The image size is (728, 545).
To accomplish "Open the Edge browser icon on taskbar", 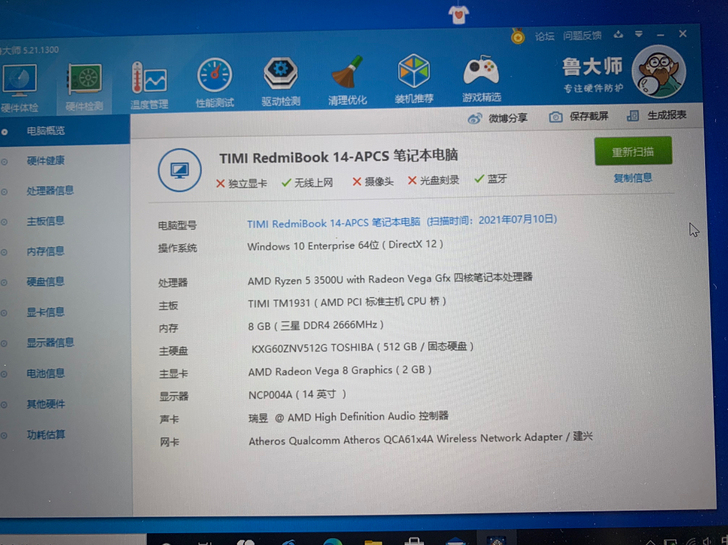I will click(x=333, y=541).
